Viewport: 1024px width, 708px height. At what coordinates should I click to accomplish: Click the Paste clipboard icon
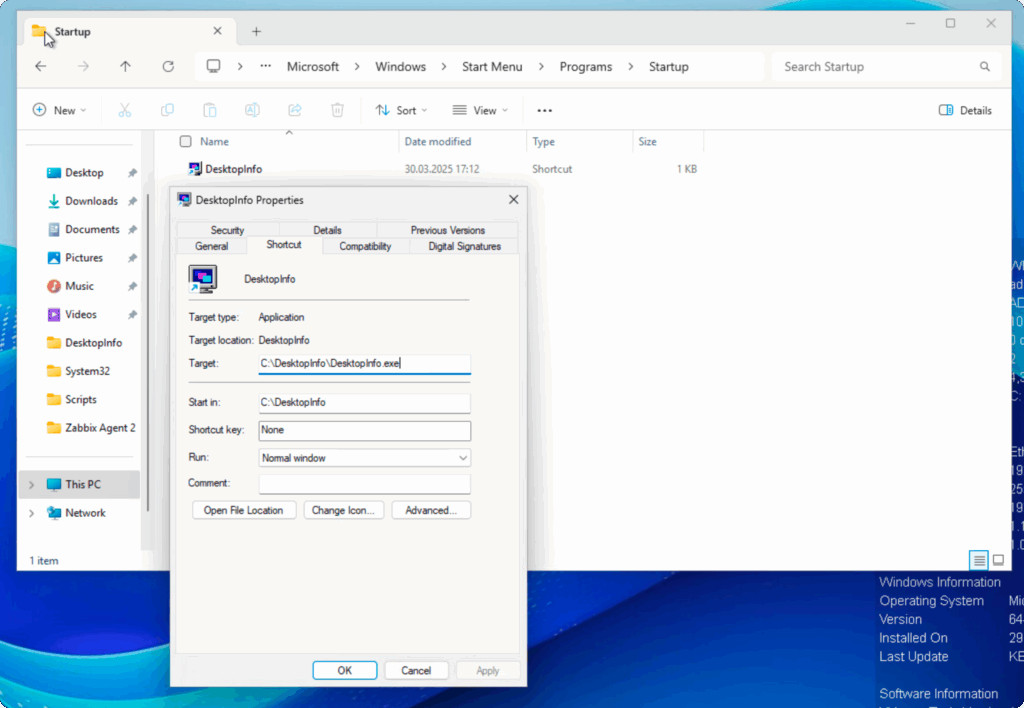click(x=210, y=110)
